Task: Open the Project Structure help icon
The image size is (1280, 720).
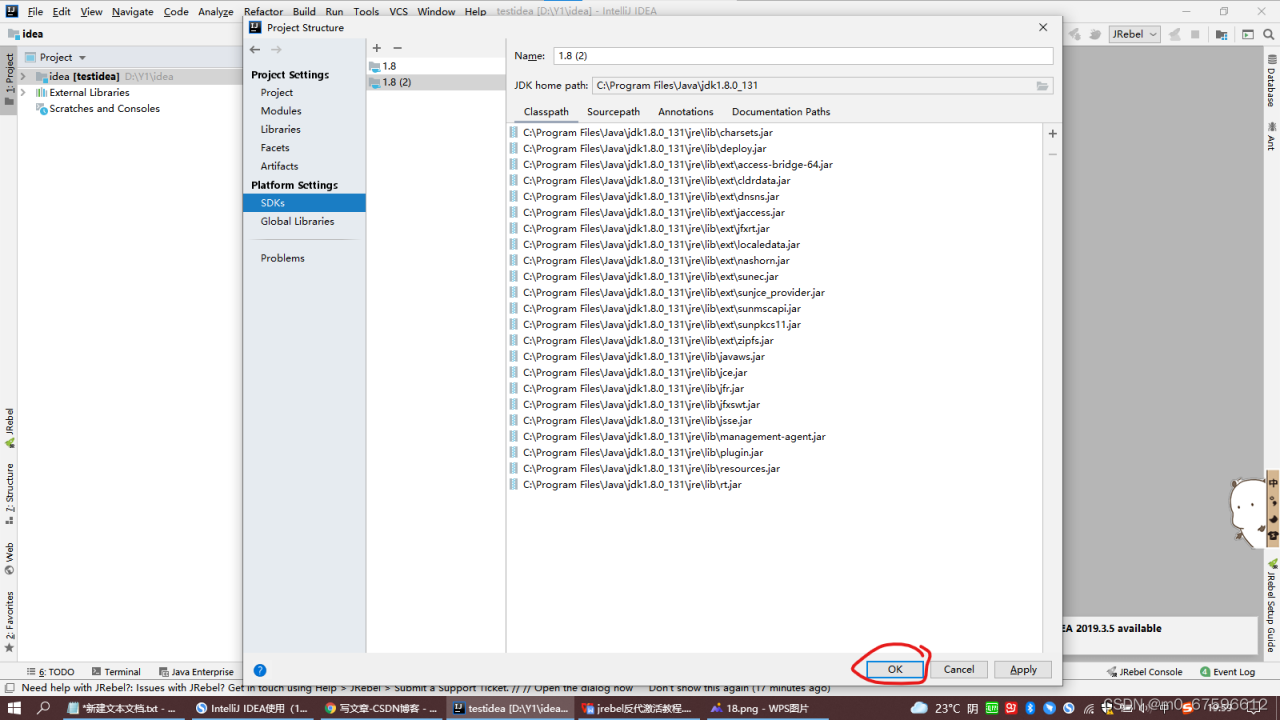Action: tap(260, 670)
